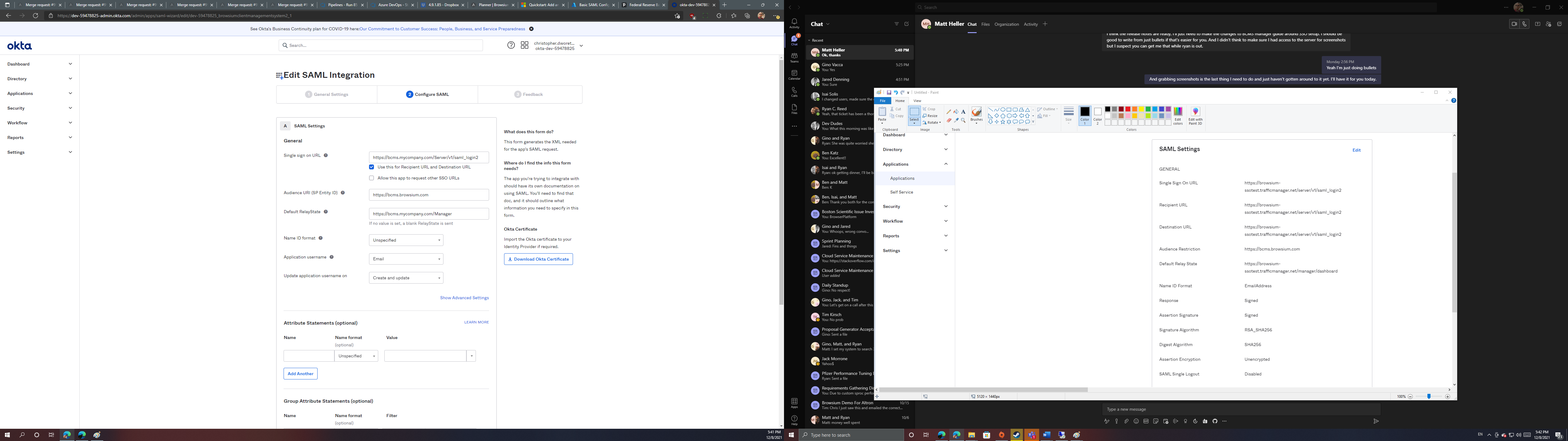
Task: Click the Paint save icon
Action: click(889, 92)
